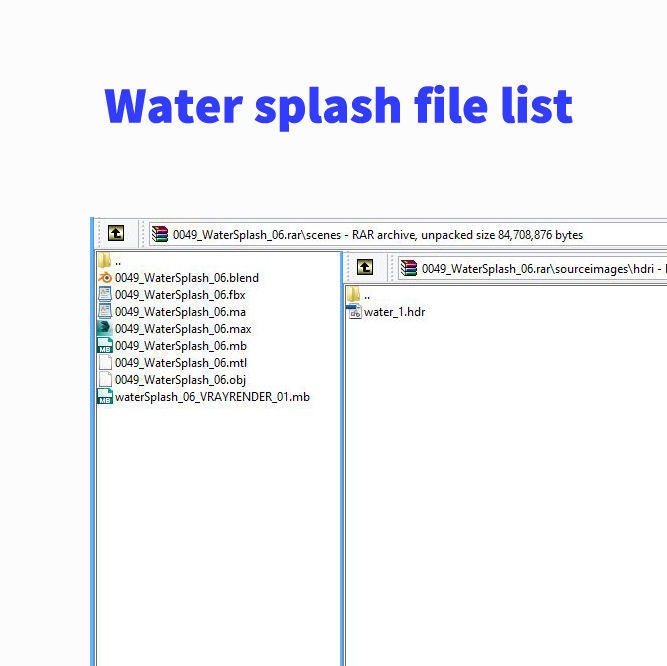Select file 0049_WaterSplash_06.obj

tap(180, 380)
